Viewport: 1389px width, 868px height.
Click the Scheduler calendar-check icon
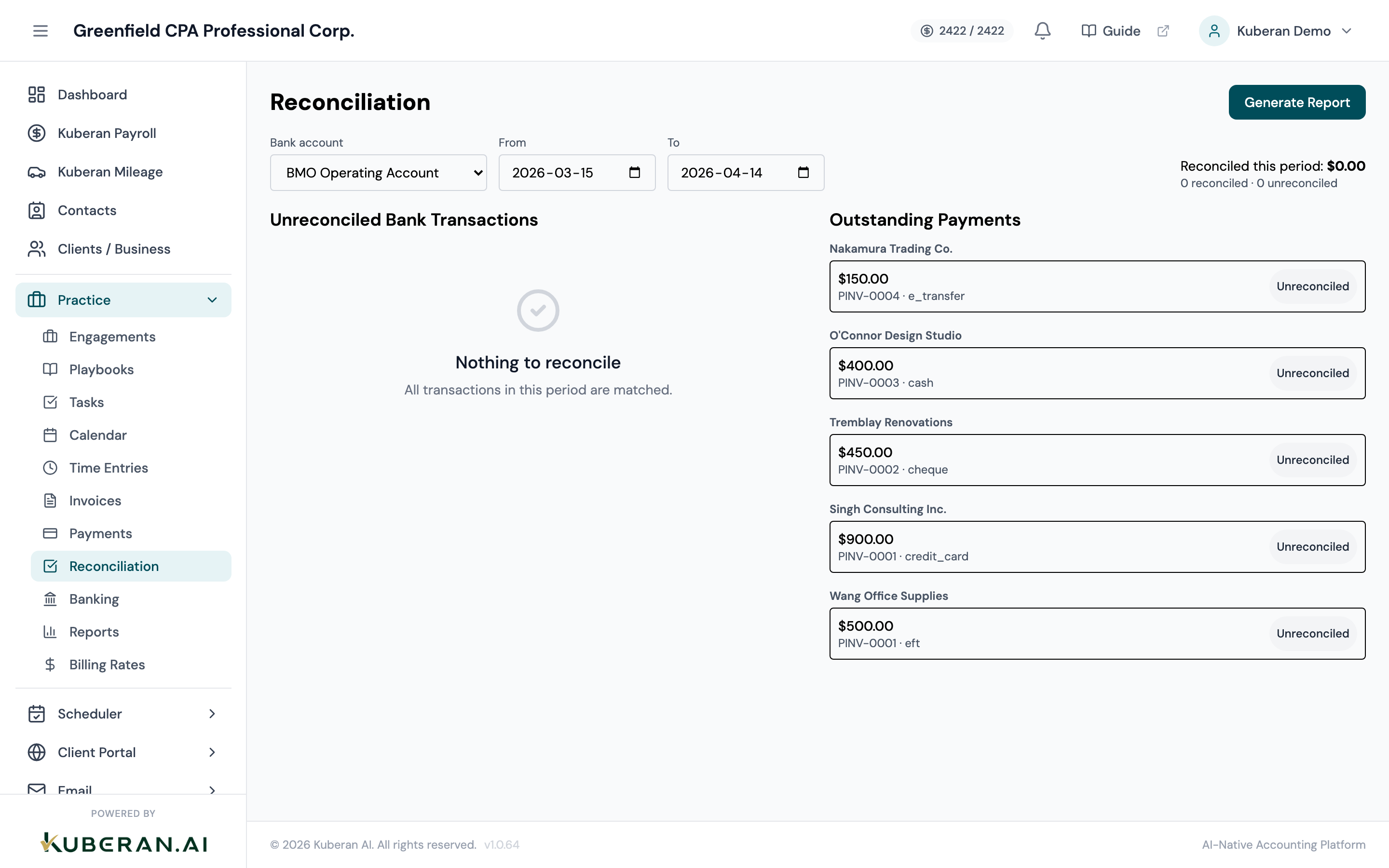[x=37, y=714]
